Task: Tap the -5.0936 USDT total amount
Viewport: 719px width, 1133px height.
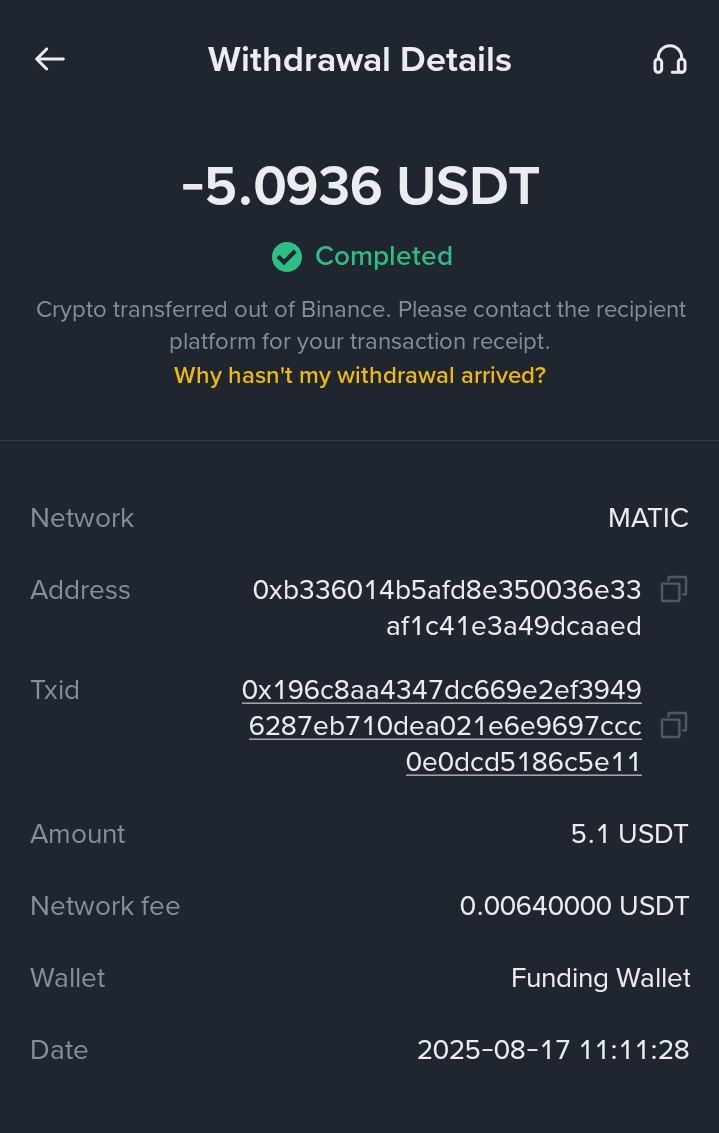Action: point(360,186)
